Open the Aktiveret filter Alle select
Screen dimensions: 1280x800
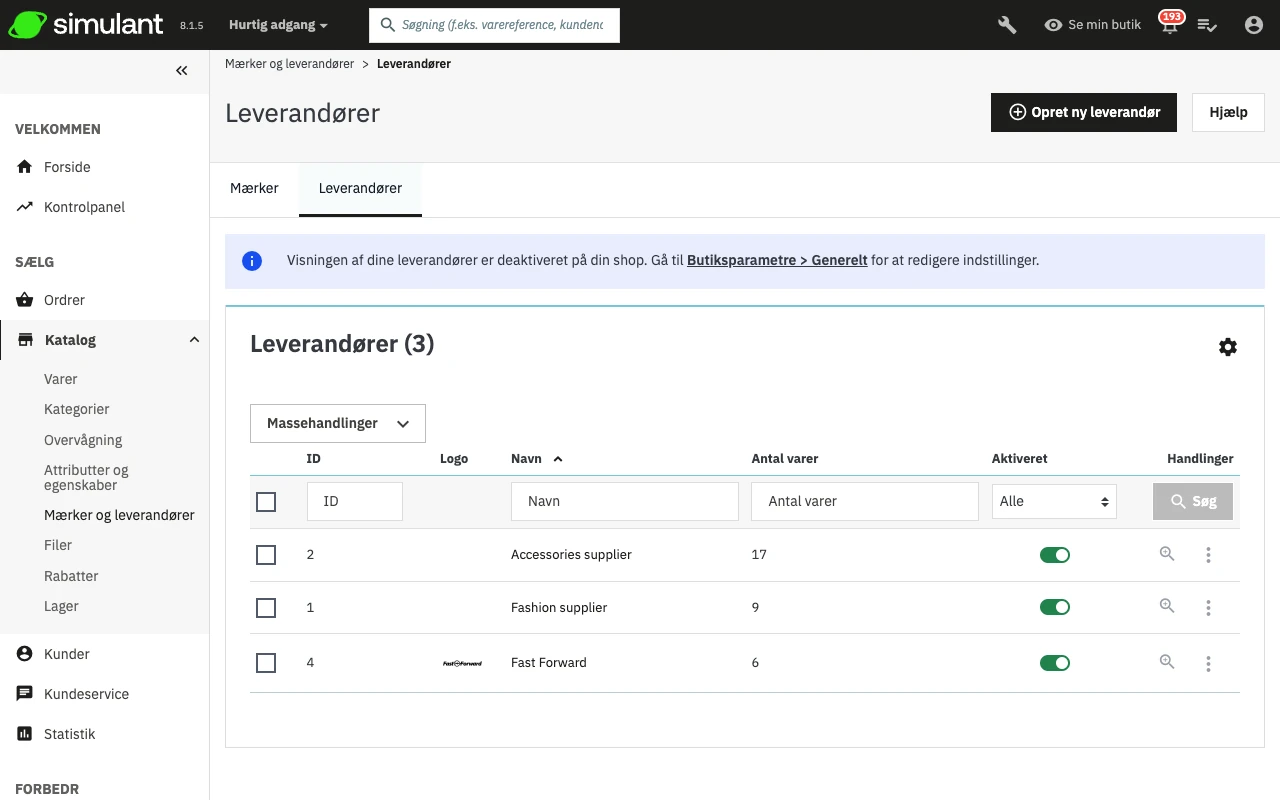pos(1054,502)
